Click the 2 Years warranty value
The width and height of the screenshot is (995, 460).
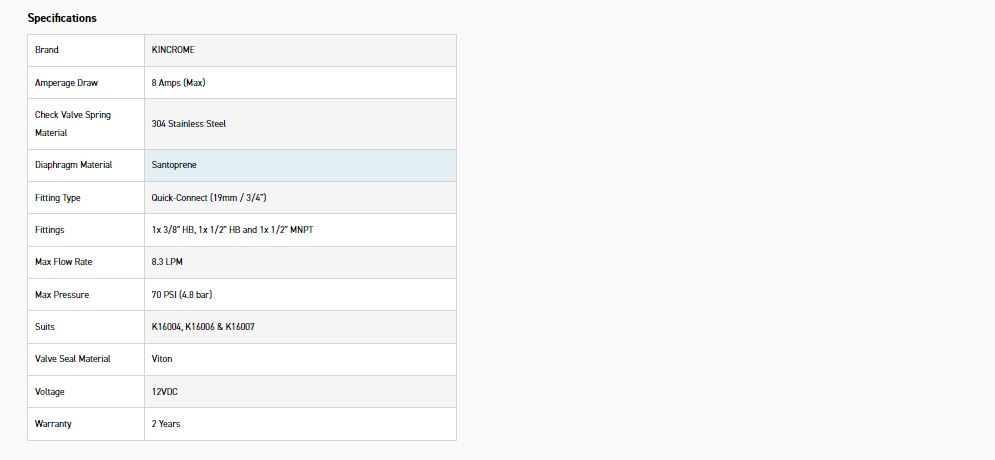166,424
